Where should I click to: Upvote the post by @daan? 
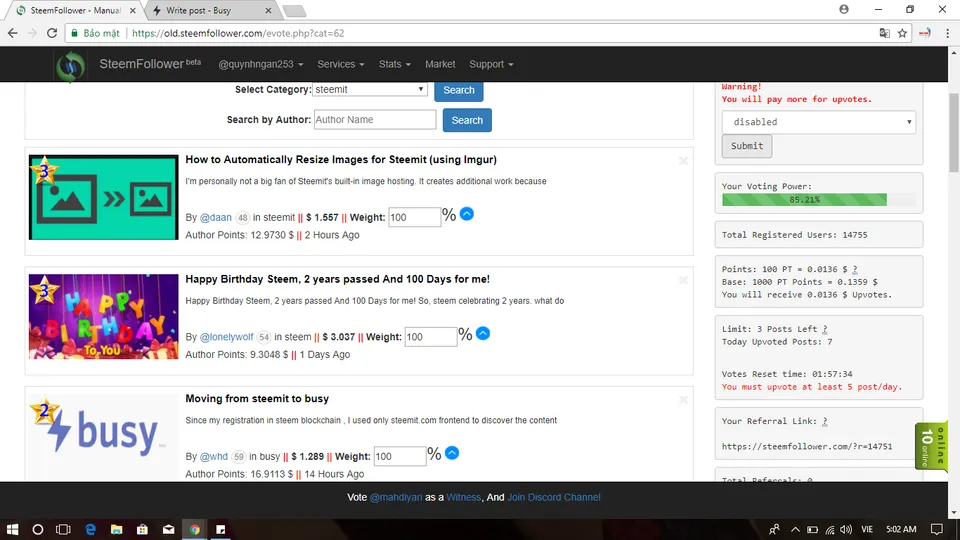pyautogui.click(x=467, y=214)
